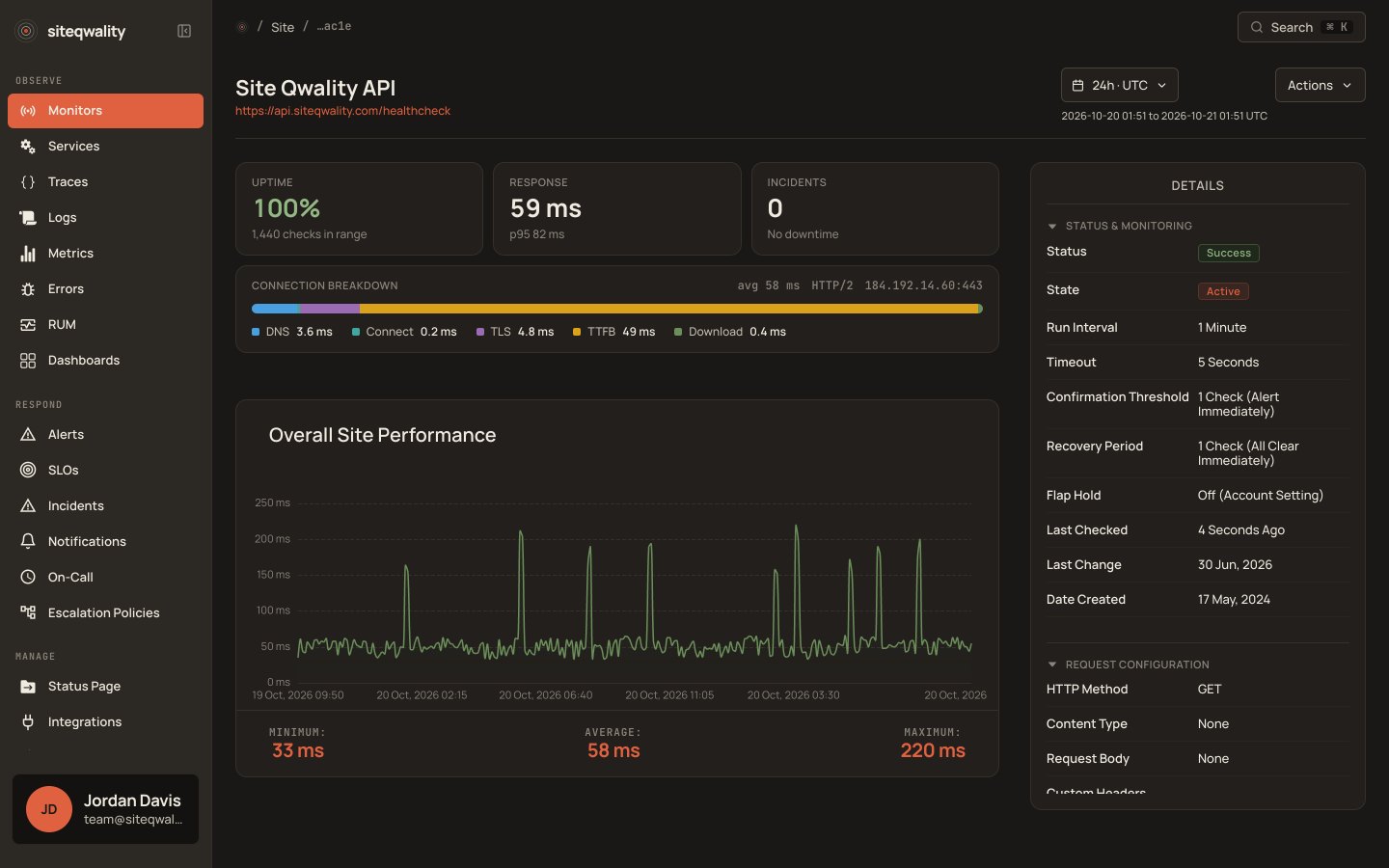Click the Dashboards grid icon

(28, 360)
